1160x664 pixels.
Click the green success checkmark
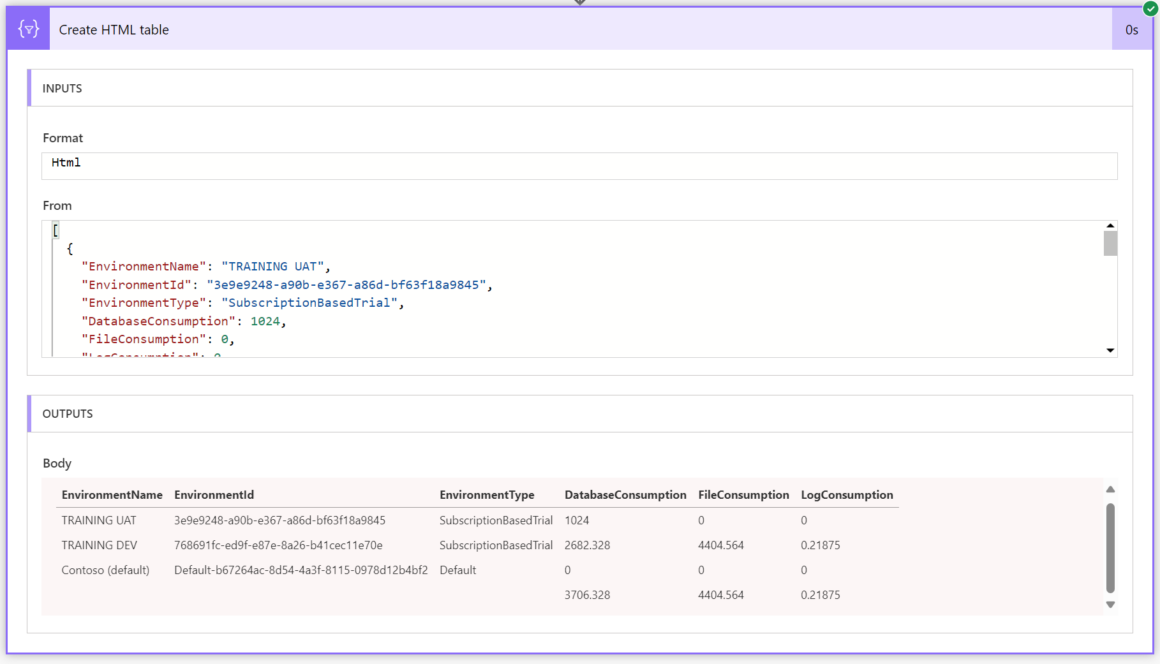pyautogui.click(x=1148, y=8)
